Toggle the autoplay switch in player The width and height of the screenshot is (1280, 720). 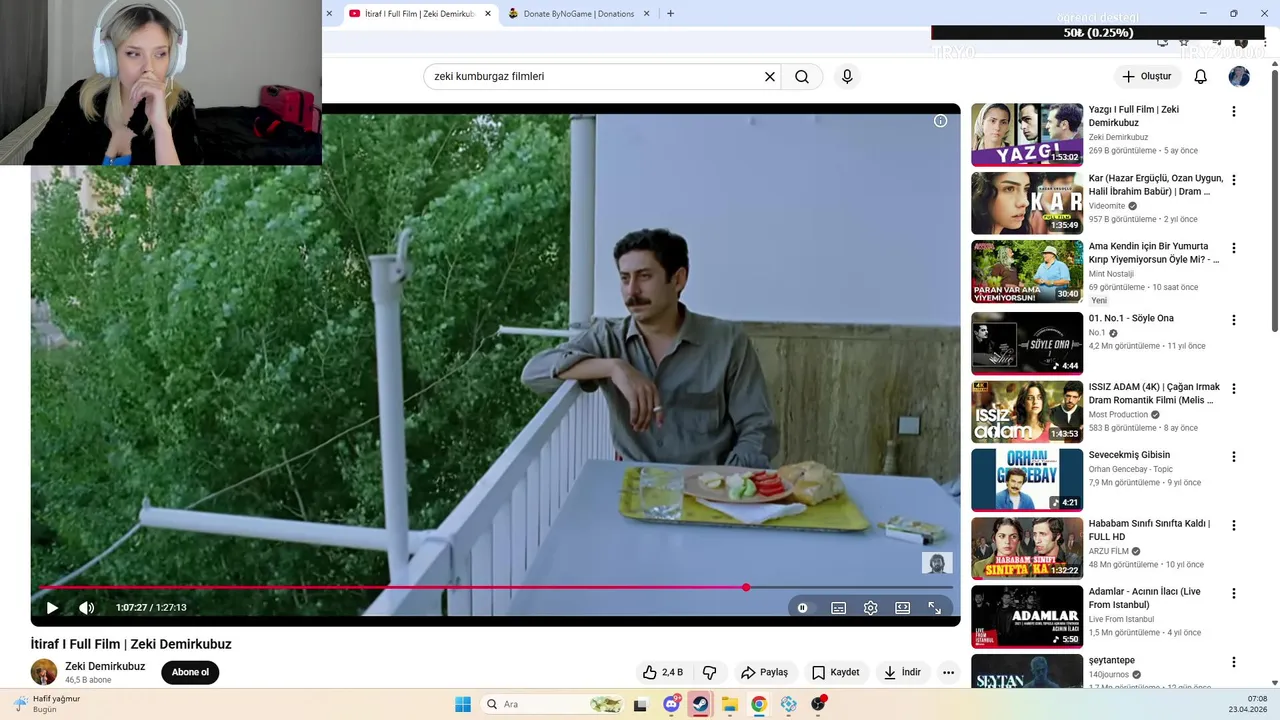coord(802,607)
